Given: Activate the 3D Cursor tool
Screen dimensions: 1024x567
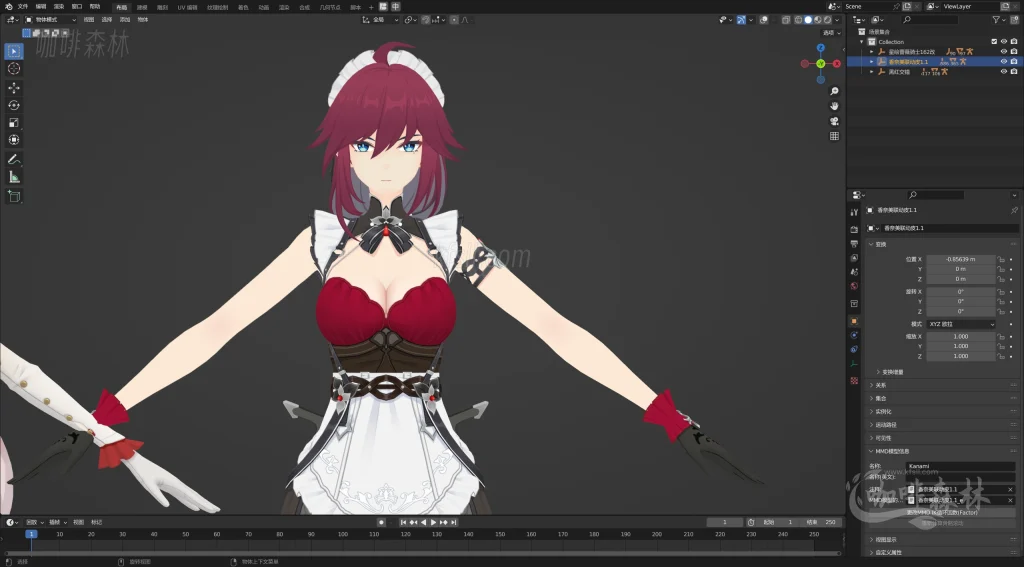Looking at the screenshot, I should (14, 69).
